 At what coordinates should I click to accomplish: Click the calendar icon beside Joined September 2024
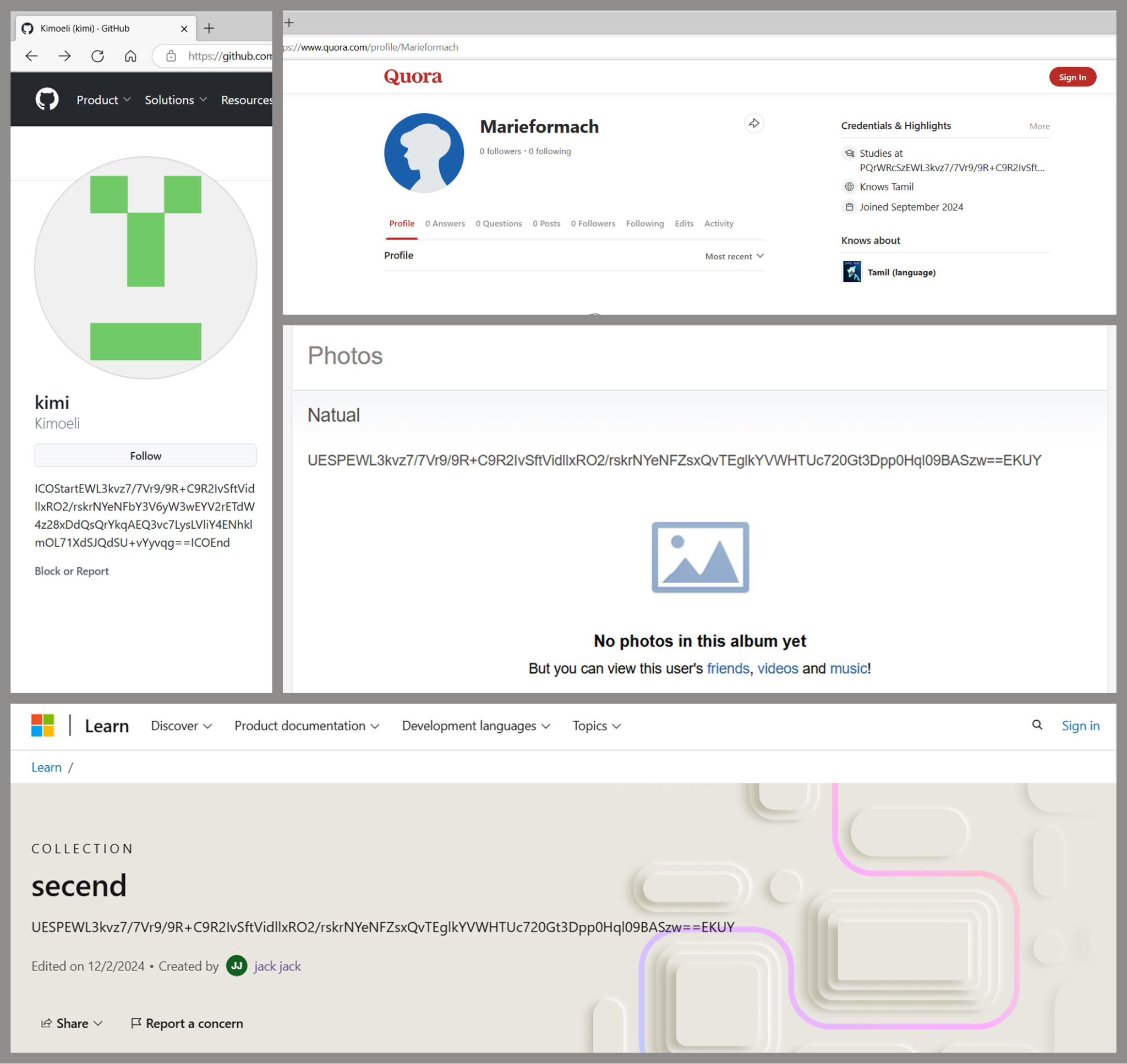pos(849,207)
